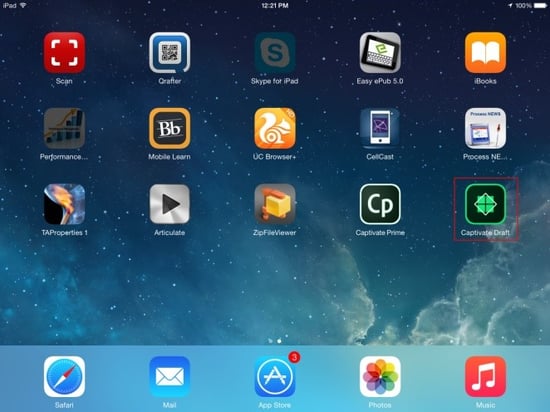The height and width of the screenshot is (412, 550).
Task: Open the CellCast app
Action: pyautogui.click(x=380, y=128)
